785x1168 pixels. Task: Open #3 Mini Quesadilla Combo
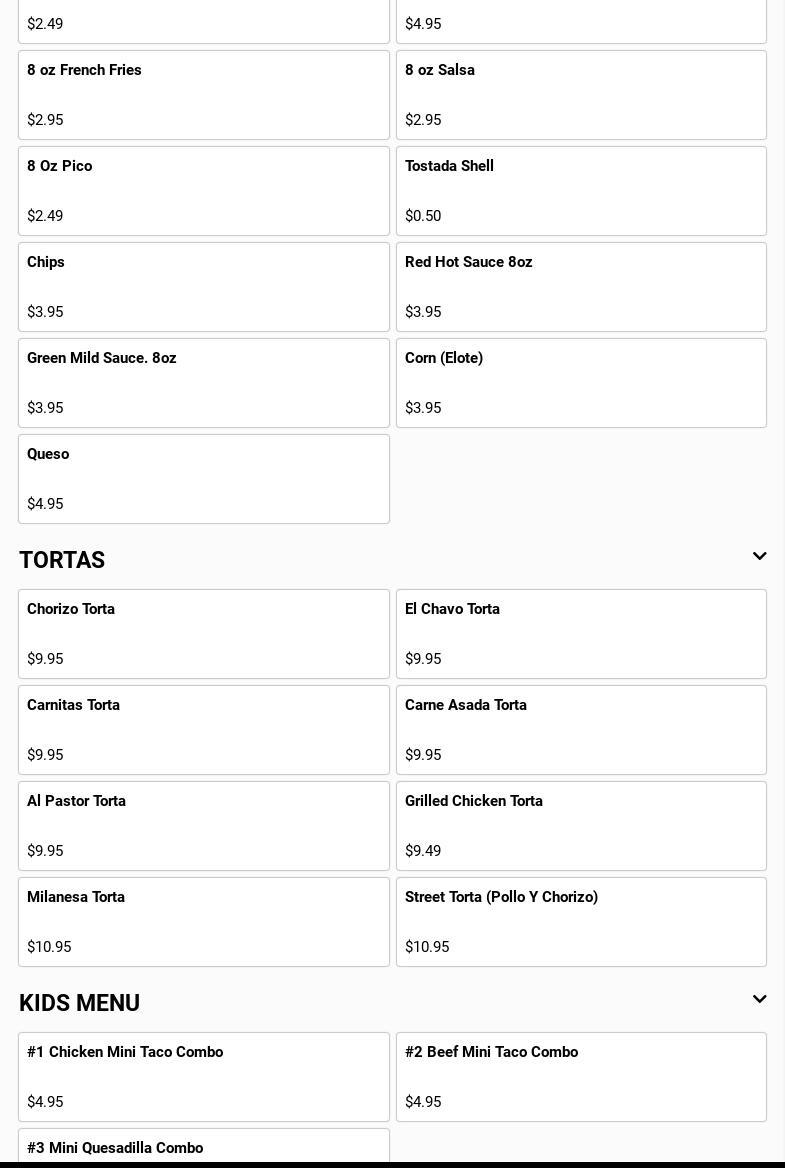pos(203,1148)
